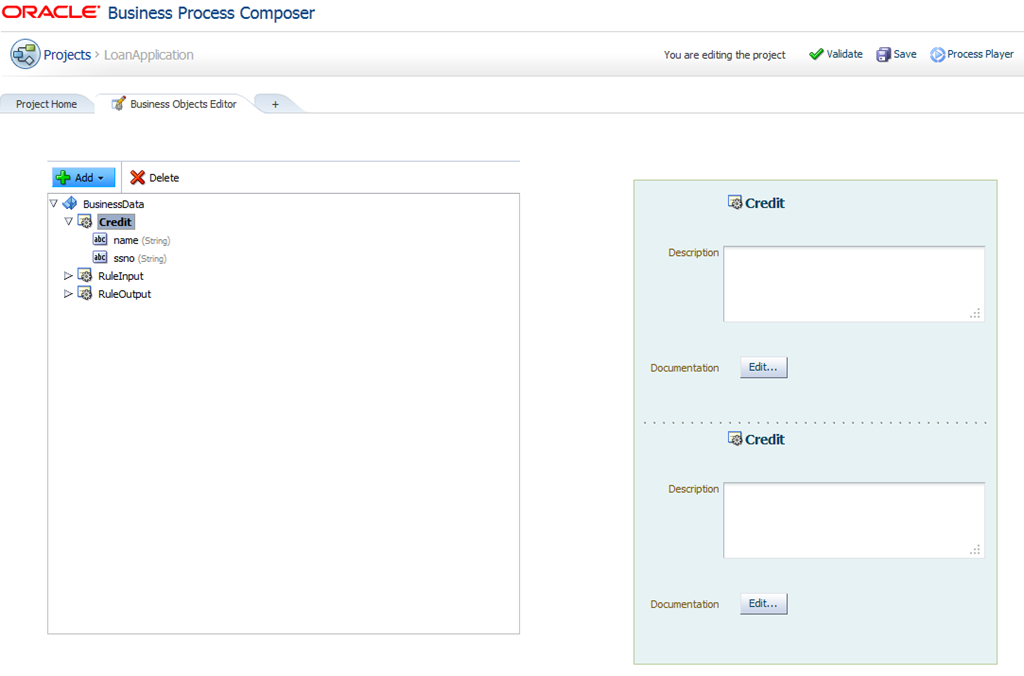Click the red Delete X icon
Image resolution: width=1024 pixels, height=676 pixels.
(x=138, y=178)
